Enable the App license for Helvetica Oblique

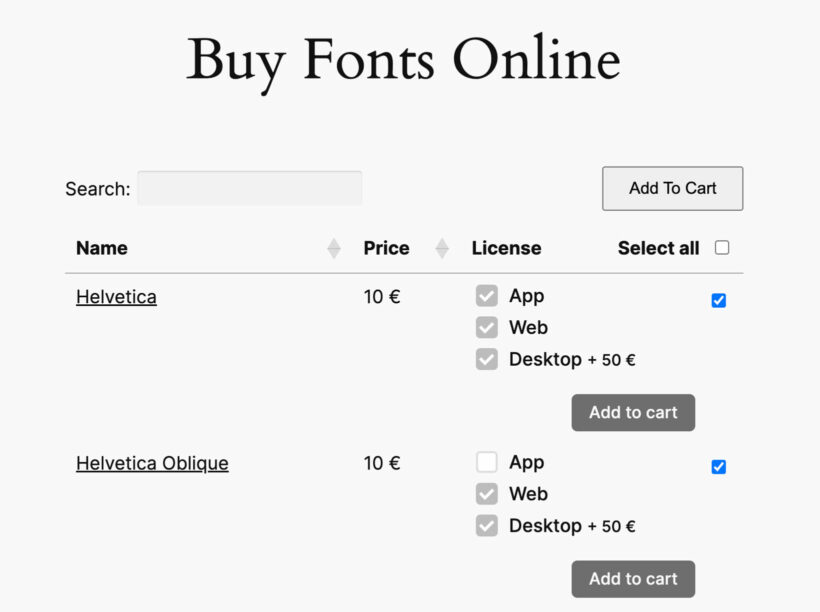click(x=486, y=462)
